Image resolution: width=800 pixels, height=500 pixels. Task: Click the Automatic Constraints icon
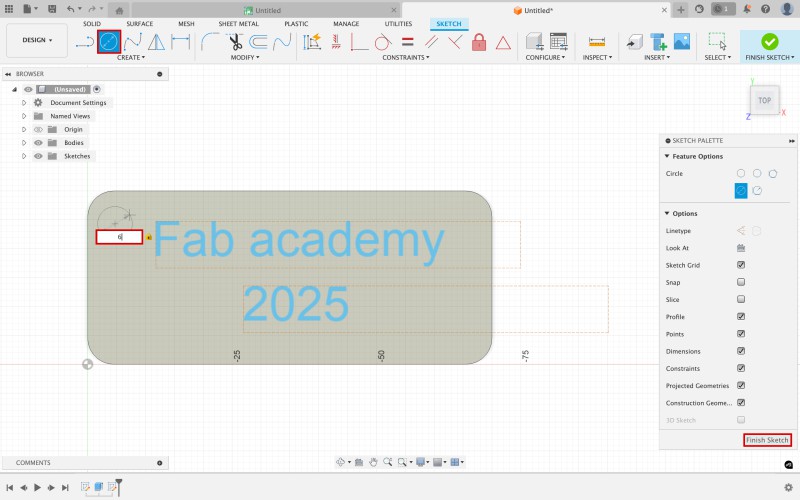(x=312, y=42)
